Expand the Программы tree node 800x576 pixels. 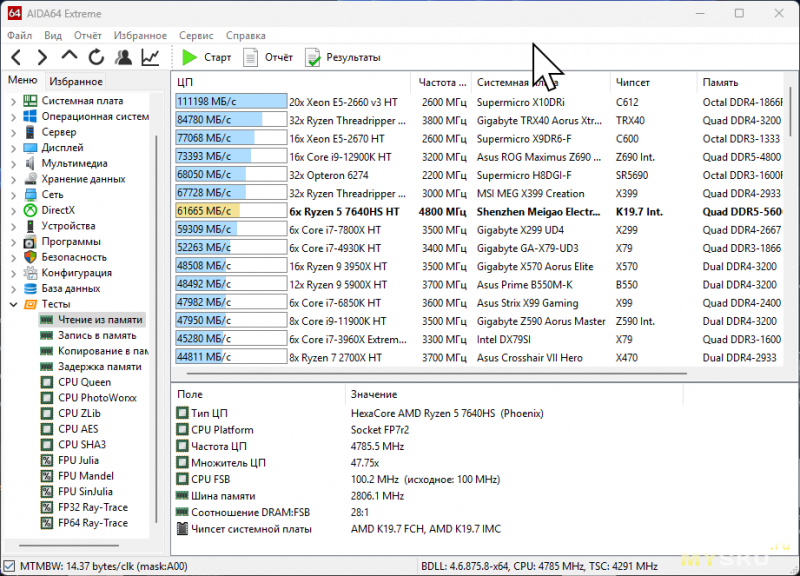13,242
